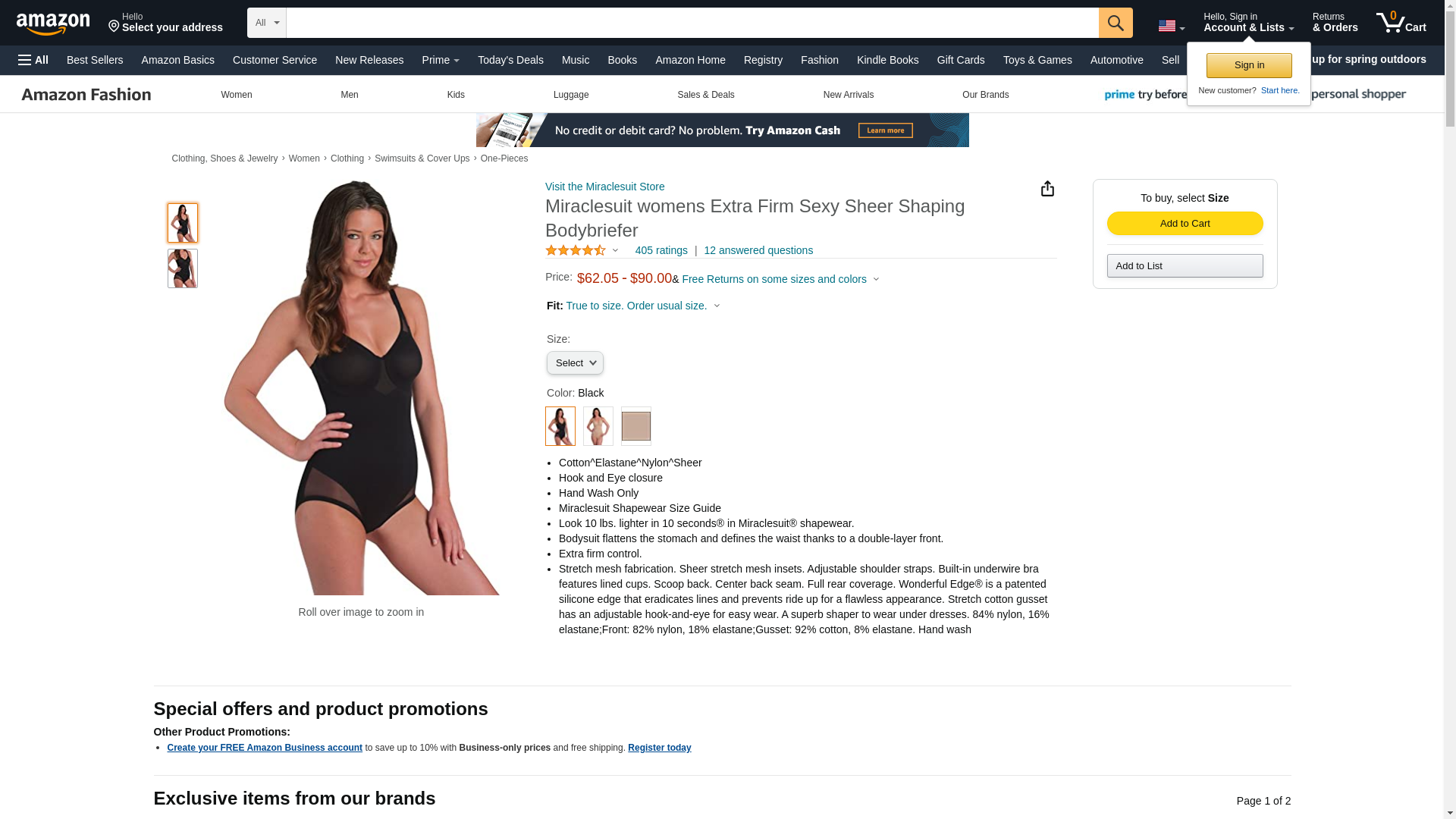Click the share icon beside product title
The height and width of the screenshot is (819, 1456).
[x=1046, y=188]
